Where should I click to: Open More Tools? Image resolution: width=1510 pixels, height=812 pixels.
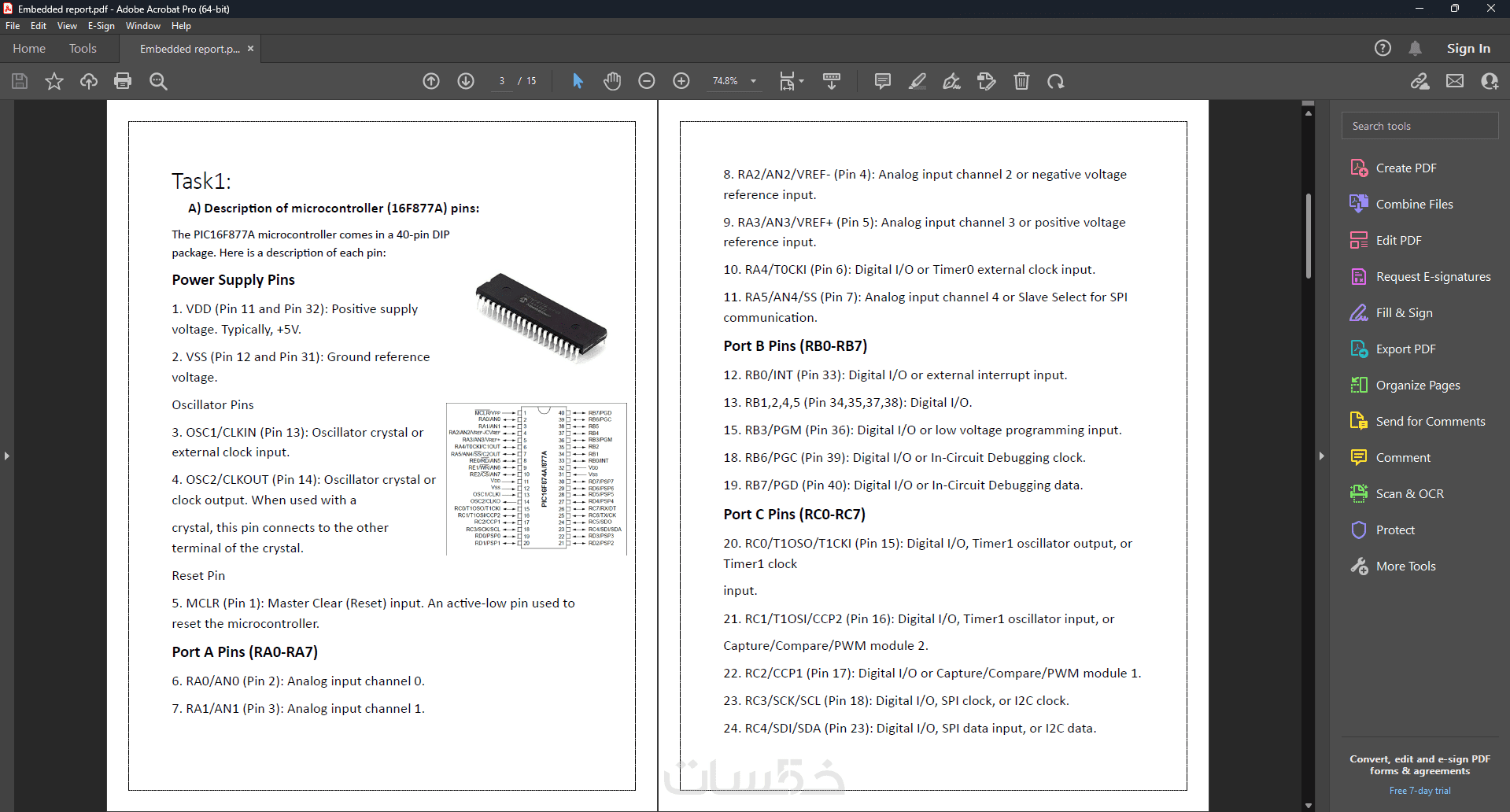(x=1393, y=566)
